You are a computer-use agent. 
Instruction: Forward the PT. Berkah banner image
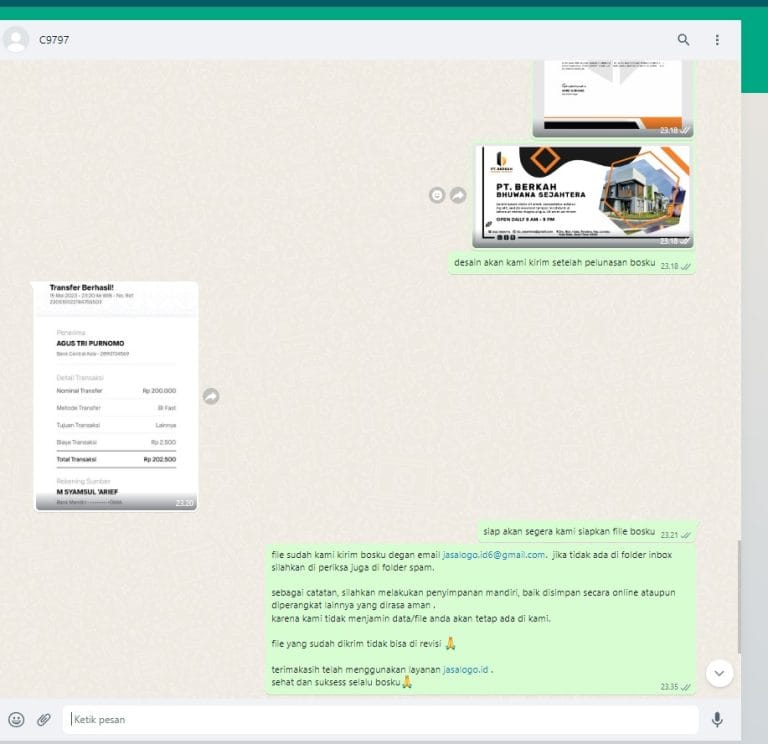458,195
